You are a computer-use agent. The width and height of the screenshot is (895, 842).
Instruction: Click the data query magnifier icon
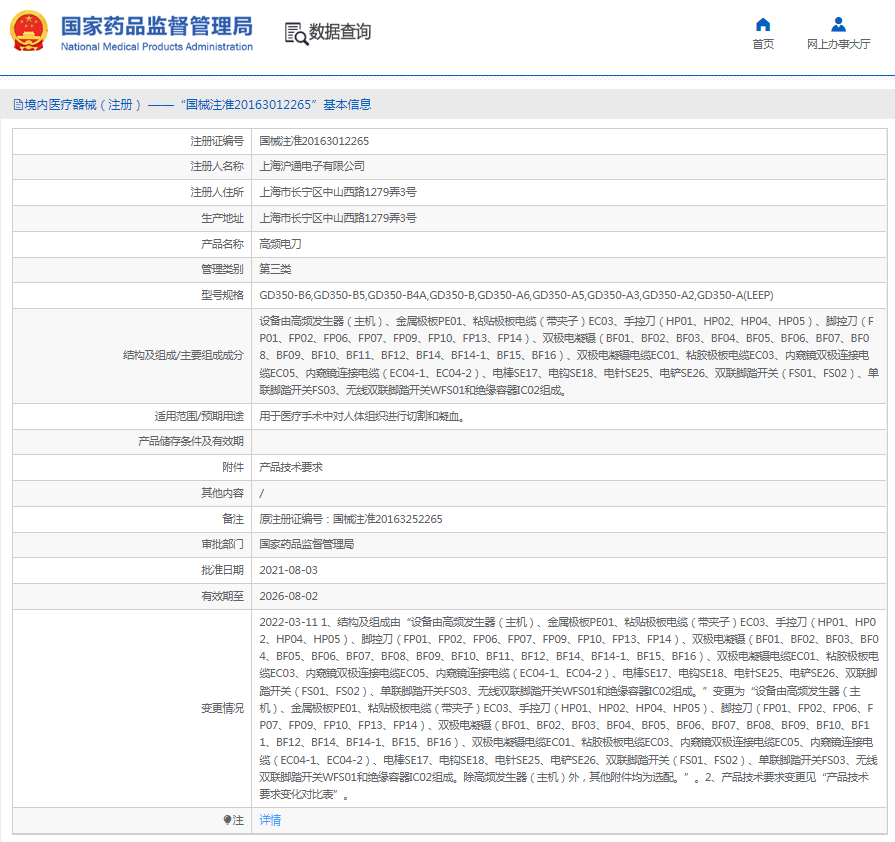[x=296, y=33]
